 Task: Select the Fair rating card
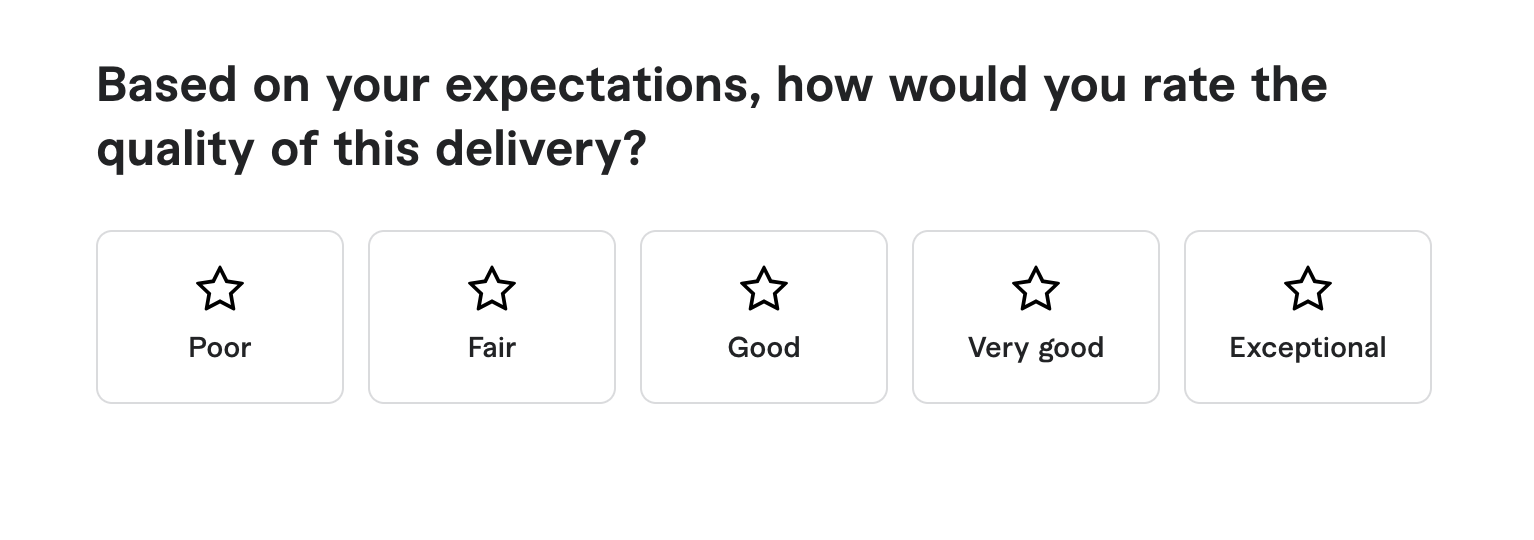coord(492,317)
